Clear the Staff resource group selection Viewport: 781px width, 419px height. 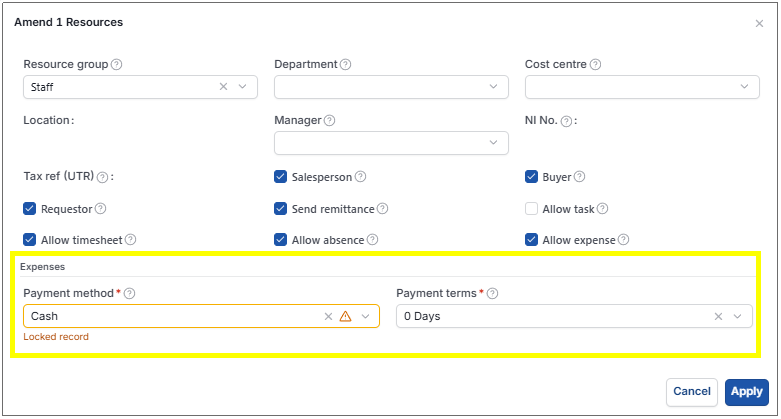(224, 87)
